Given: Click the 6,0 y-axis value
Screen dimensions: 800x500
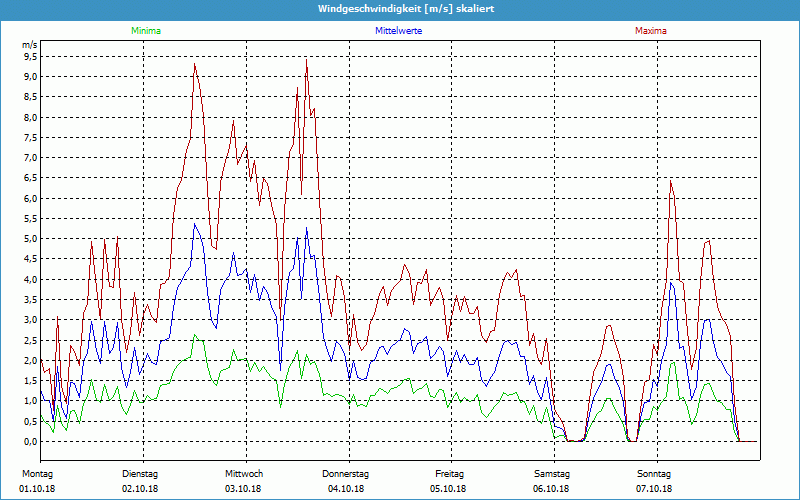Looking at the screenshot, I should [31, 198].
